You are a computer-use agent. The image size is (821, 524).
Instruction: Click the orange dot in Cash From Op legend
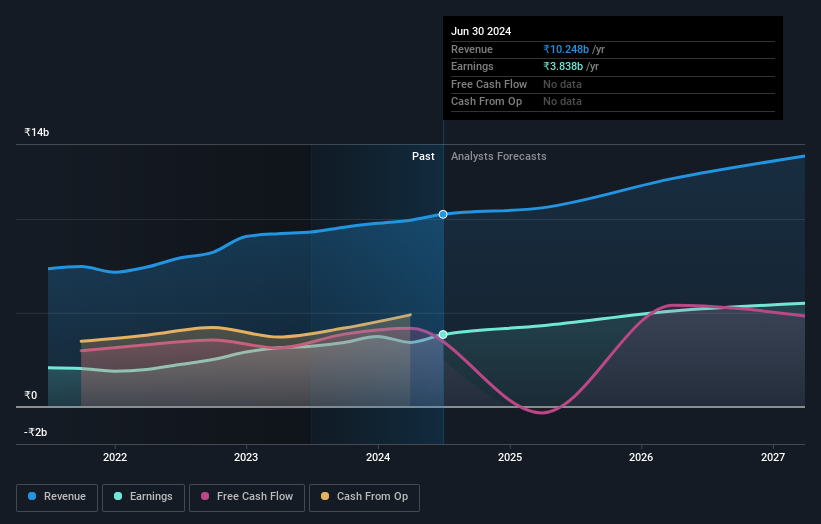(x=325, y=496)
